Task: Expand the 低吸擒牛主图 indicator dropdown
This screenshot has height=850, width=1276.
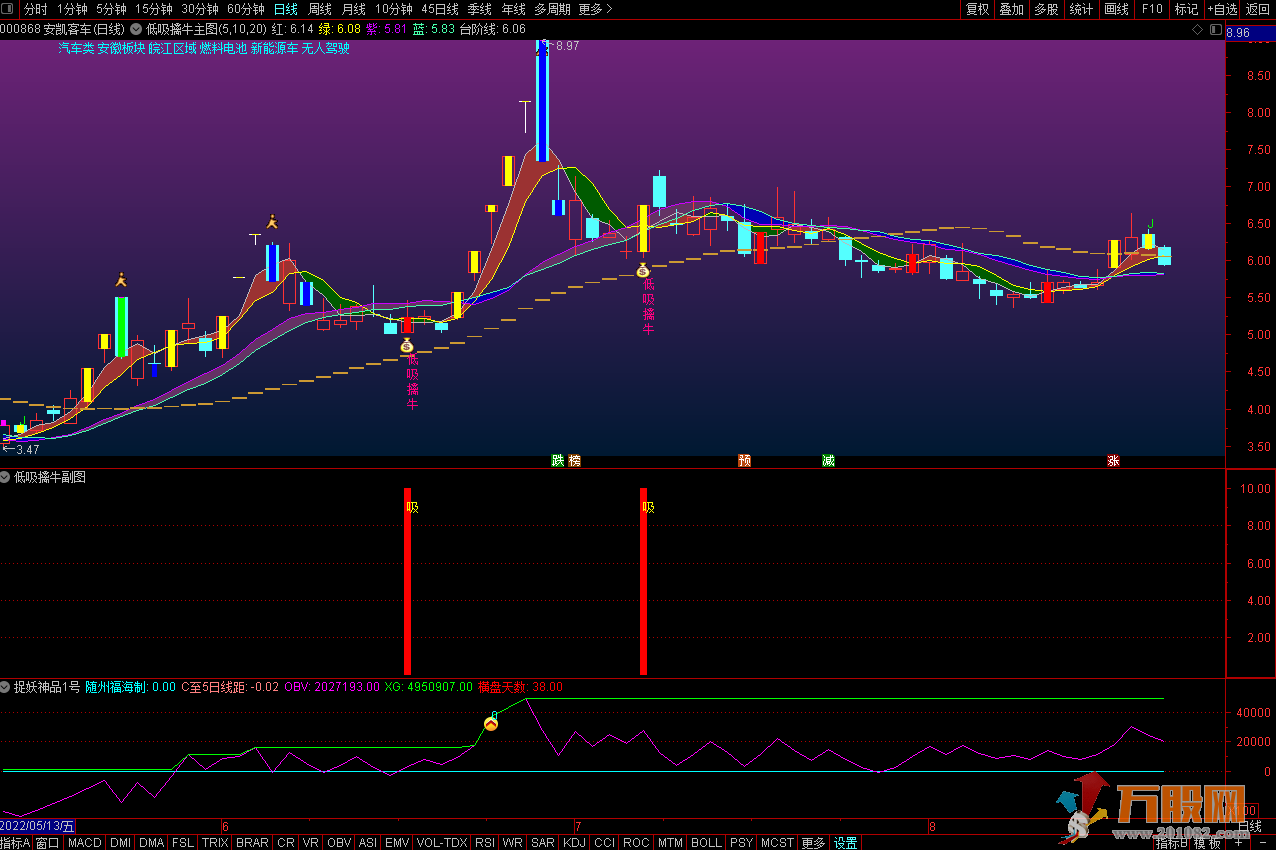Action: coord(136,30)
